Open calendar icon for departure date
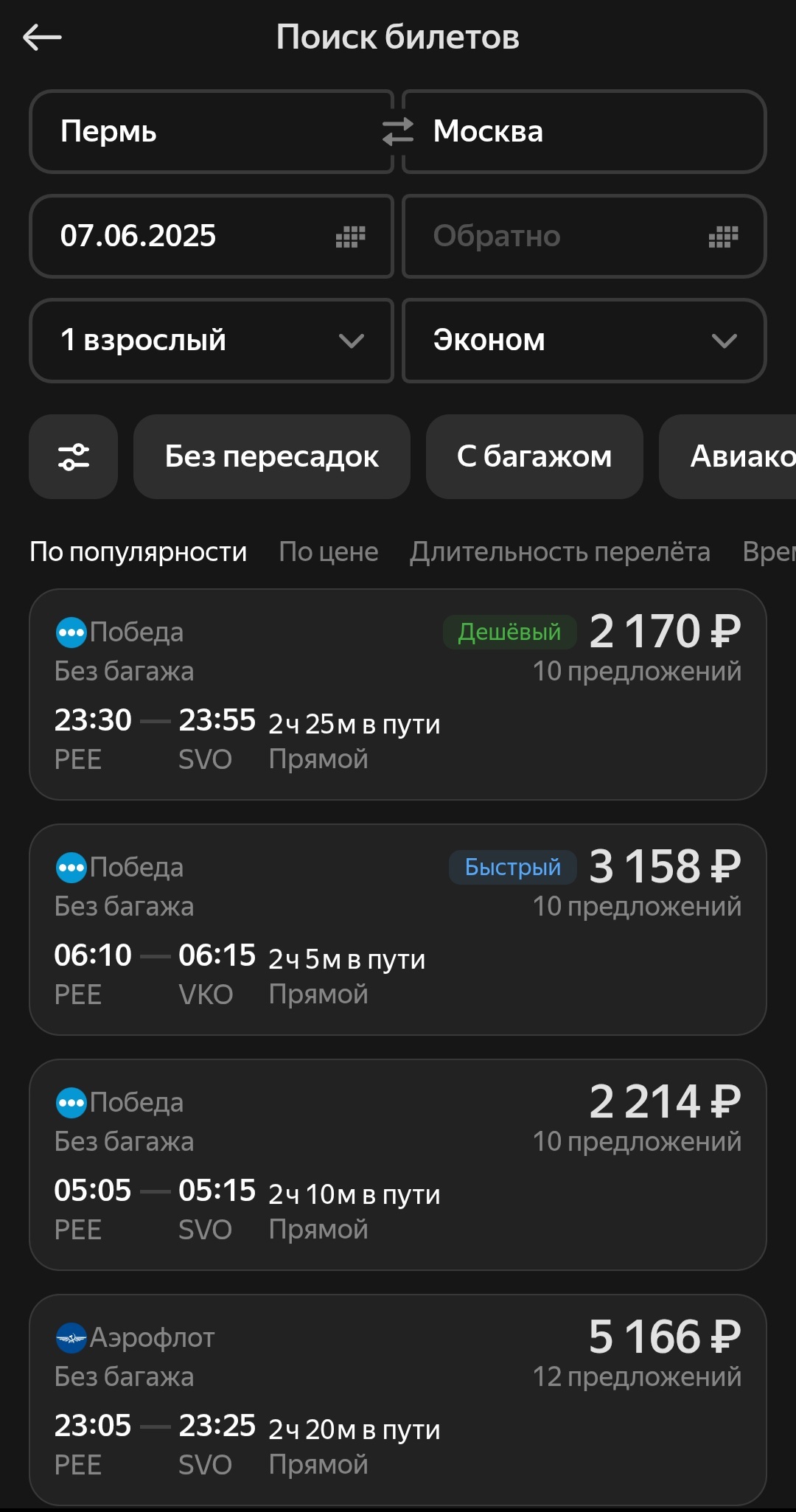 click(350, 237)
